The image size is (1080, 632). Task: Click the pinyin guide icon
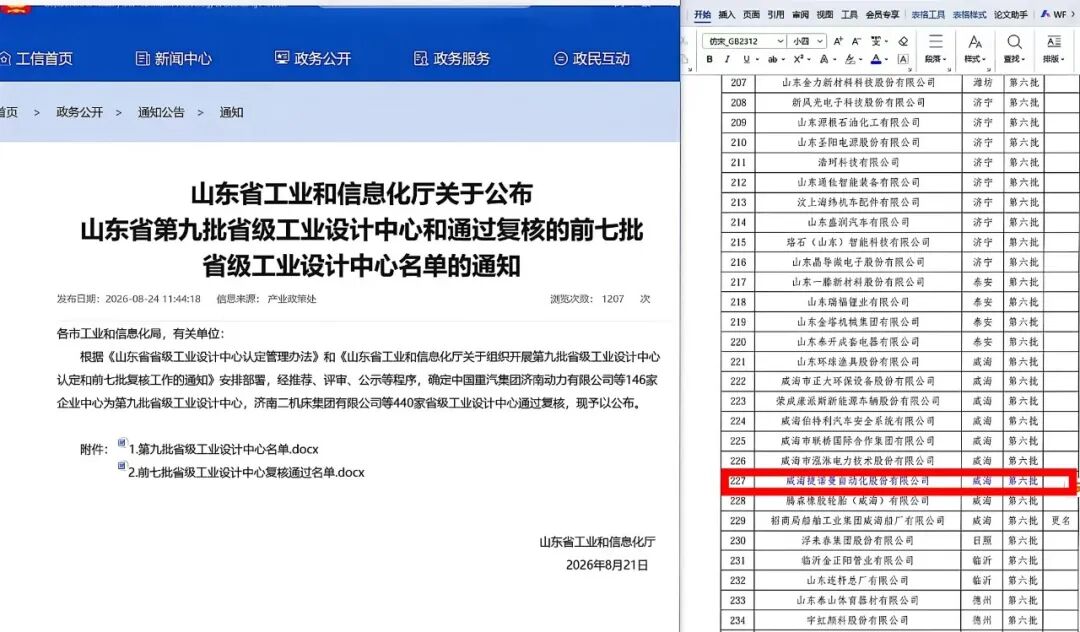[x=875, y=41]
